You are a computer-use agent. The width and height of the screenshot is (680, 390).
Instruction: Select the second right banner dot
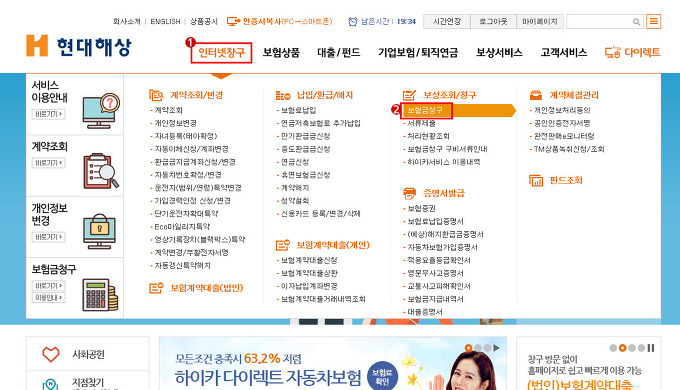(623, 348)
